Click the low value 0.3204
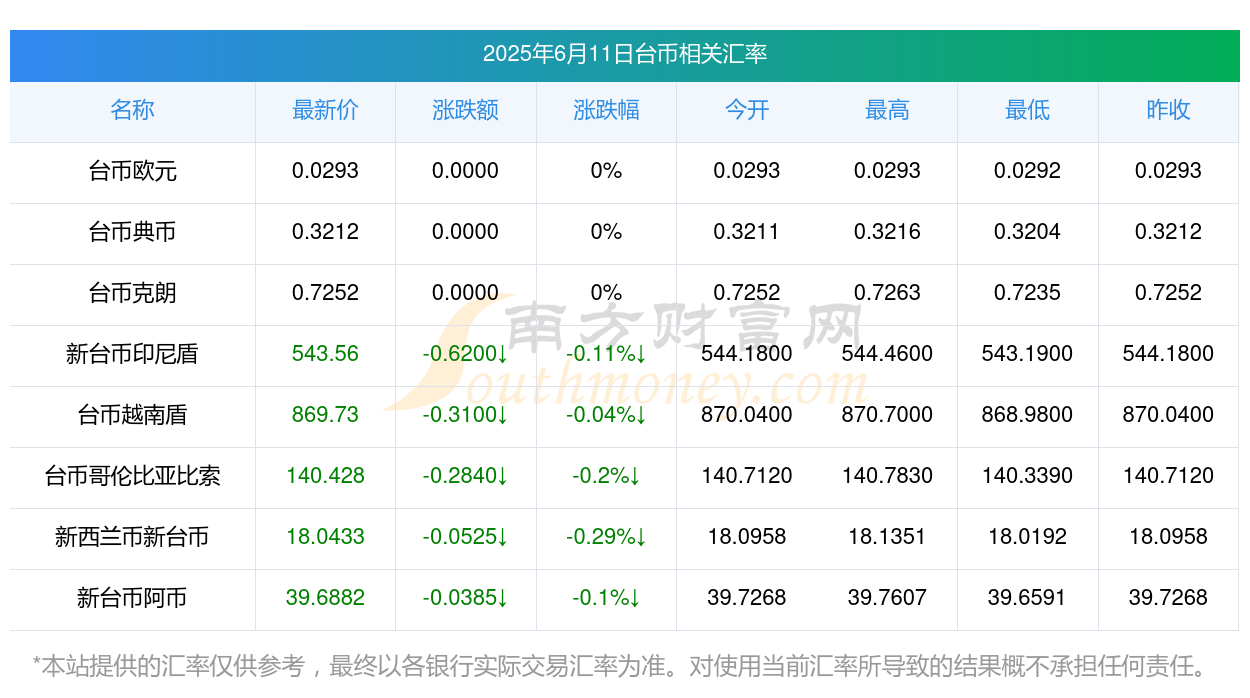Screen dimensions: 1250x698 pyautogui.click(x=1027, y=232)
